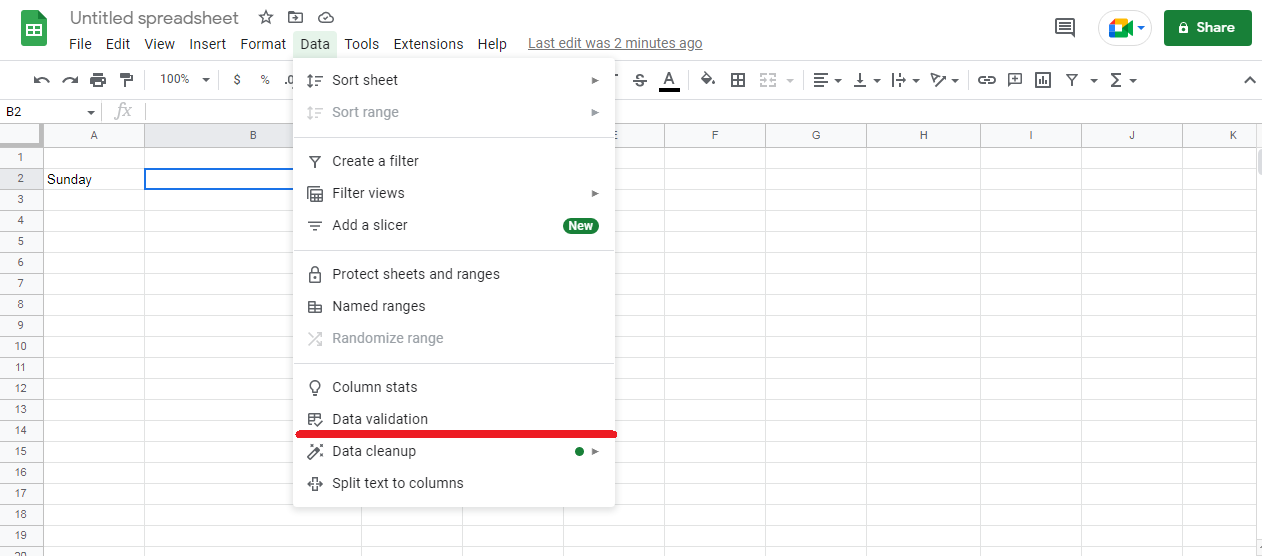This screenshot has width=1262, height=556.
Task: Open text wrapping dropdown
Action: (905, 80)
